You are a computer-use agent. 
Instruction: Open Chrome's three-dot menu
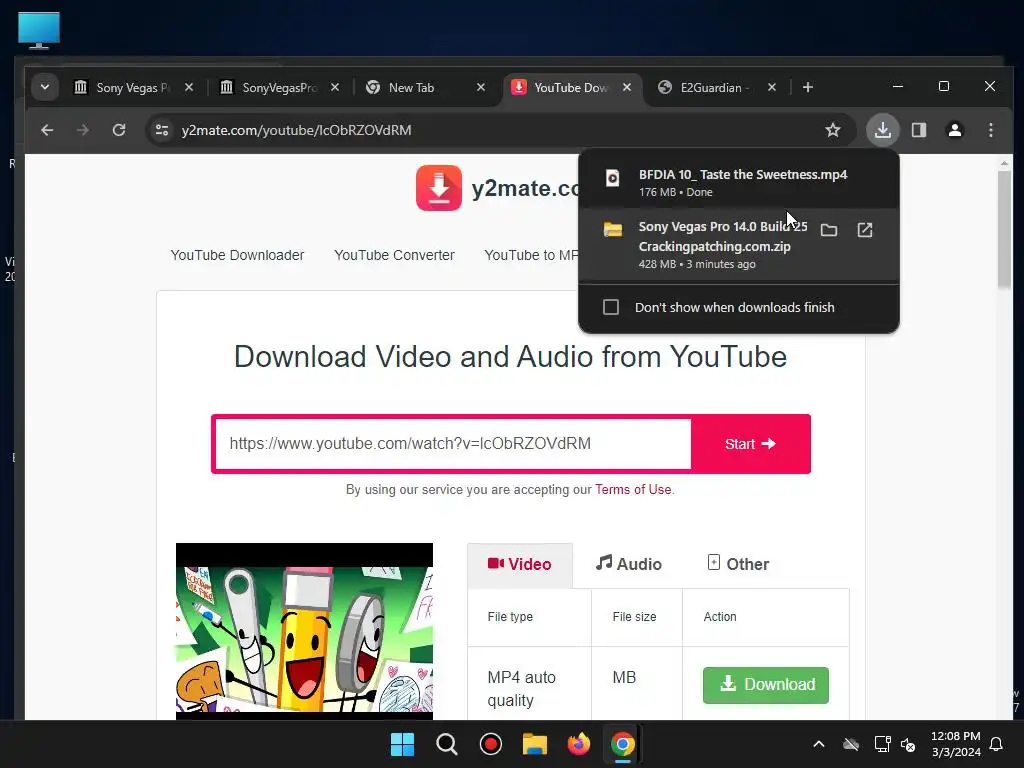(991, 130)
